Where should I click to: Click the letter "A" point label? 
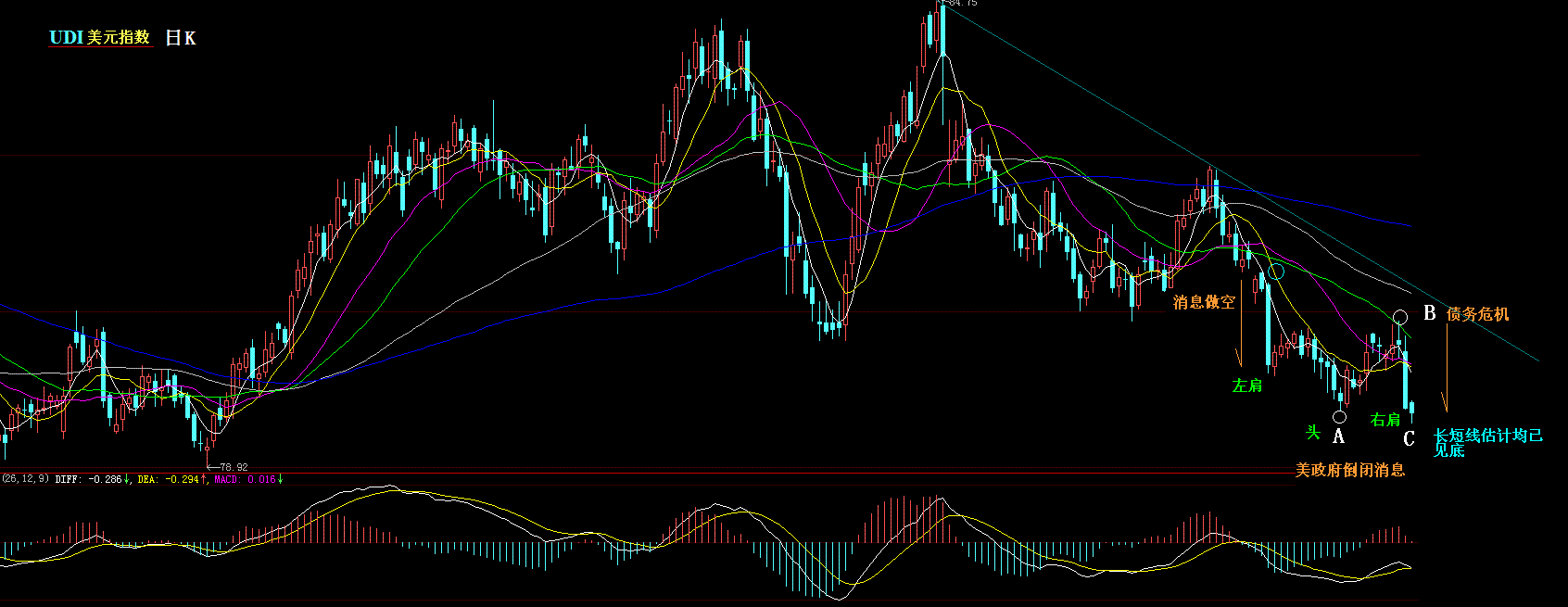point(1338,436)
